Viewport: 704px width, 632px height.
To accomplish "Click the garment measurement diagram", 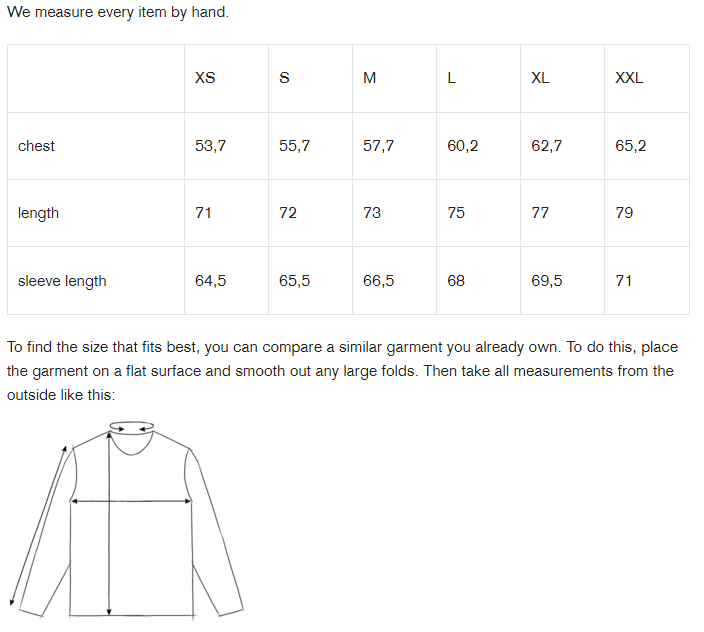I will coord(127,520).
